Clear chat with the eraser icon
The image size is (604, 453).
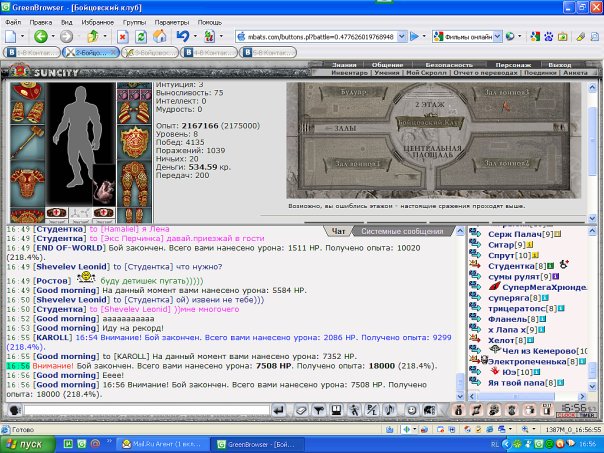click(301, 411)
